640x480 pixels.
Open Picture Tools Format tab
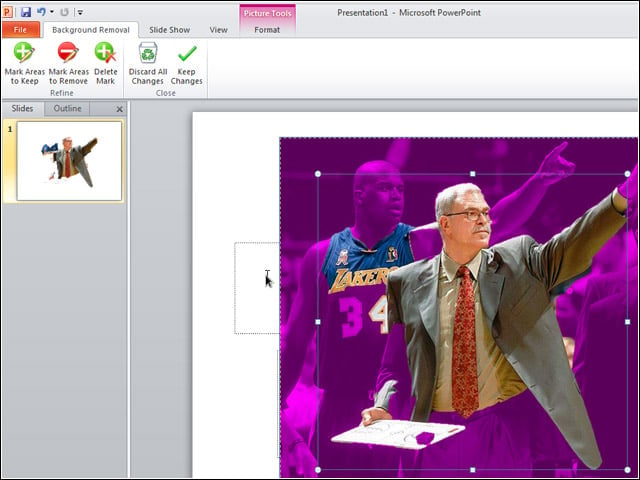point(267,30)
